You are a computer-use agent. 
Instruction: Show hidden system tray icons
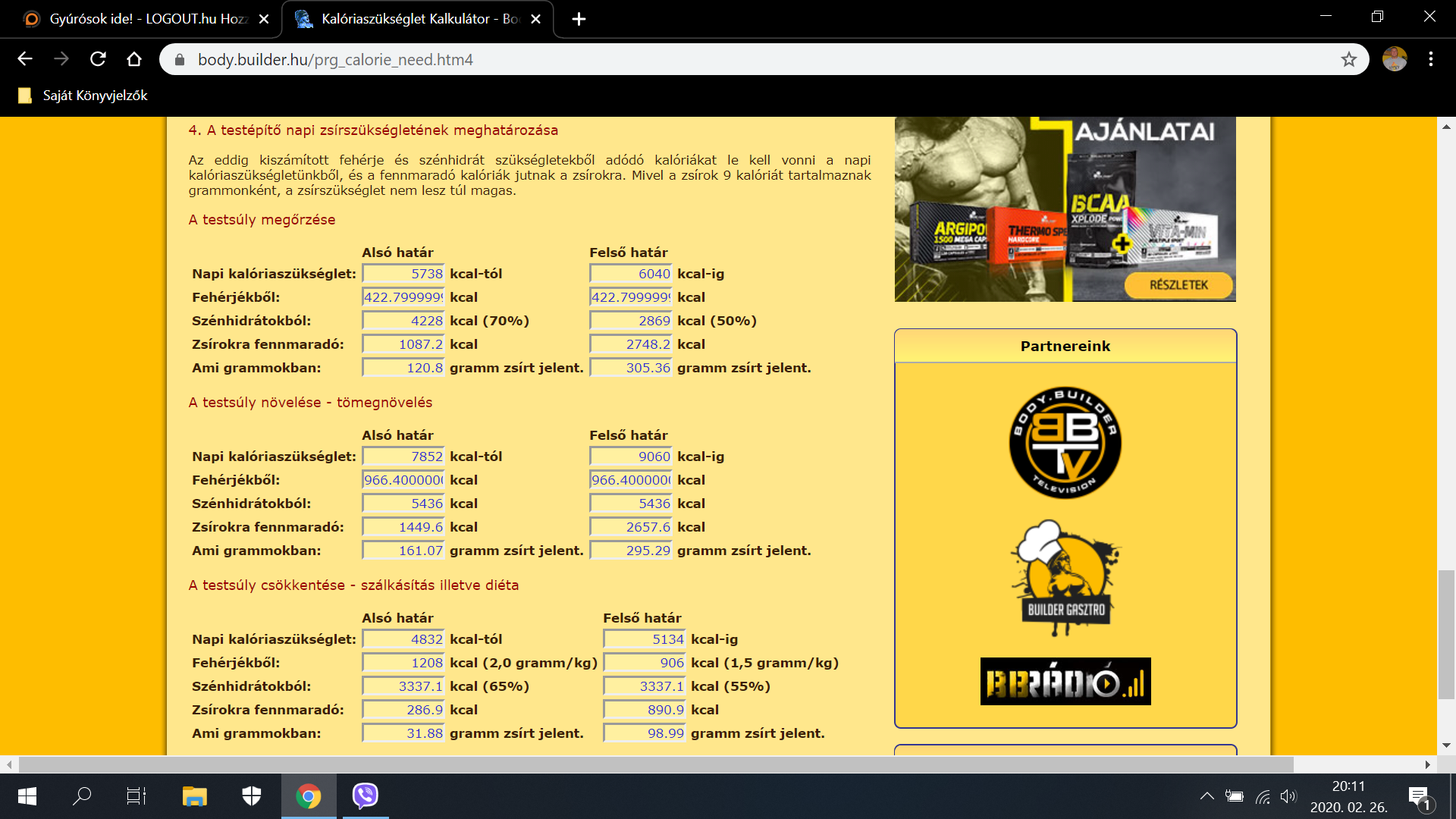[1207, 795]
